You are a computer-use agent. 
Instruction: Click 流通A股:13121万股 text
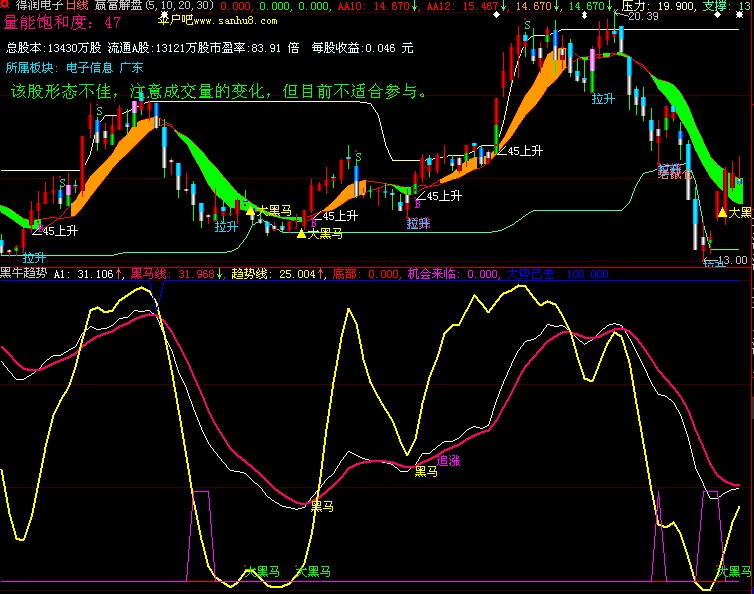(158, 48)
